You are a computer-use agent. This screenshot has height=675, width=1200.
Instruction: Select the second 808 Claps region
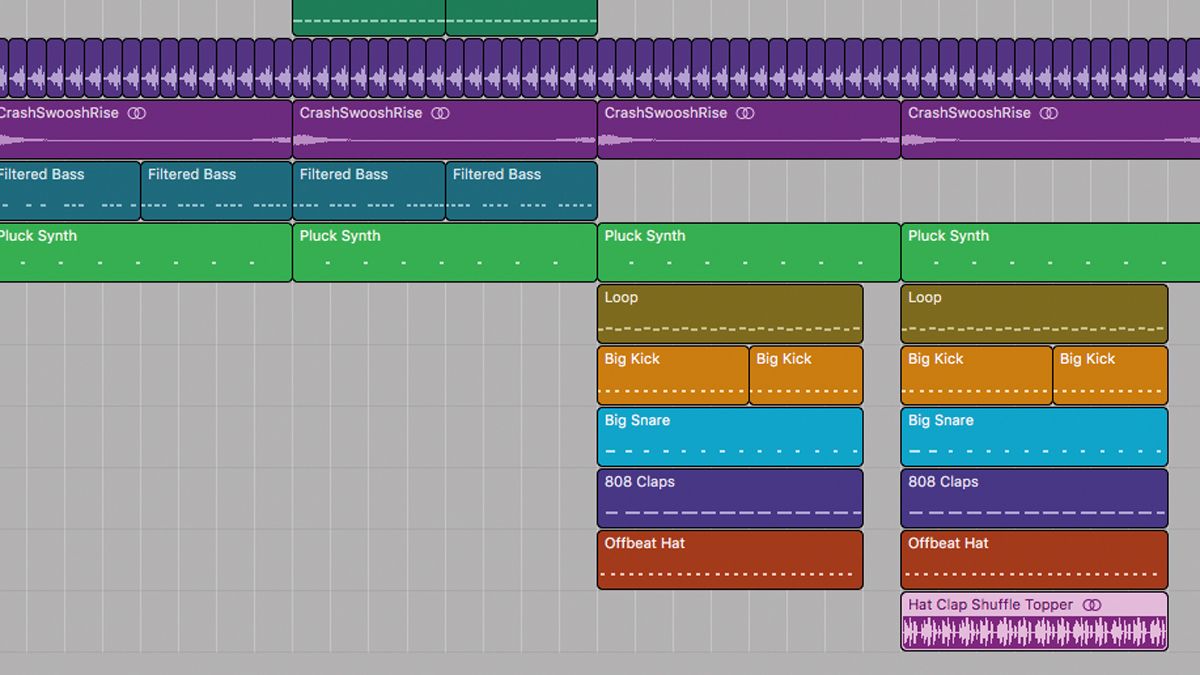pyautogui.click(x=1033, y=497)
